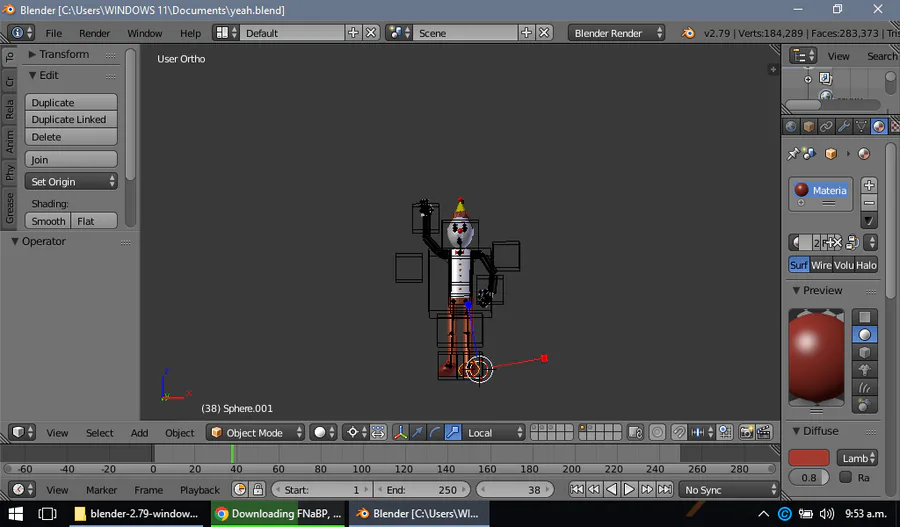Jump to the last frame

tap(665, 489)
